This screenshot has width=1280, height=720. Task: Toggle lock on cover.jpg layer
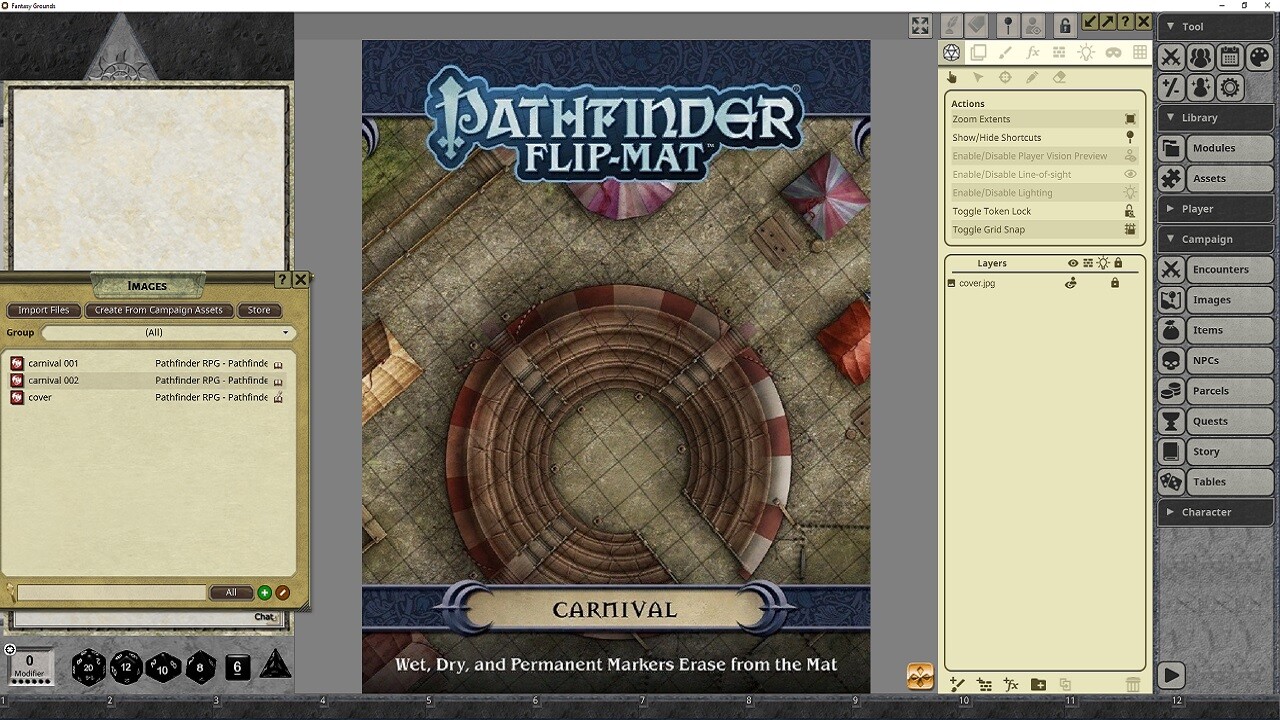click(1115, 283)
